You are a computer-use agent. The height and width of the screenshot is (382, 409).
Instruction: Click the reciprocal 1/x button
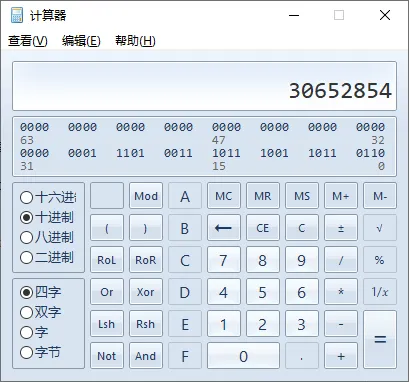pyautogui.click(x=380, y=292)
